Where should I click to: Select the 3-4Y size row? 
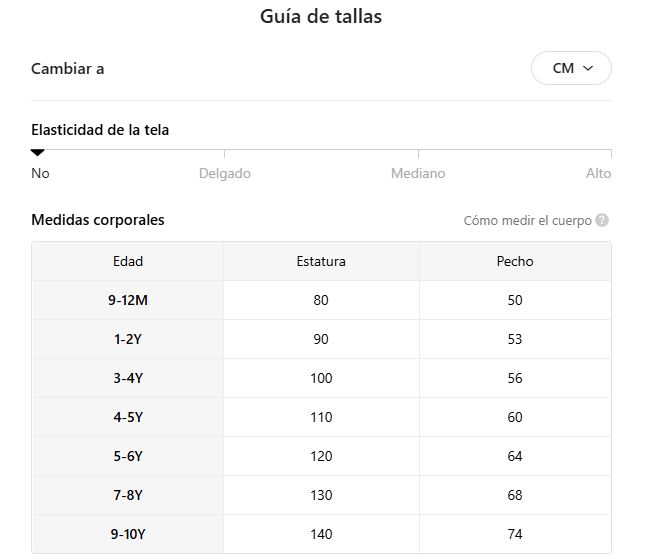tap(128, 378)
